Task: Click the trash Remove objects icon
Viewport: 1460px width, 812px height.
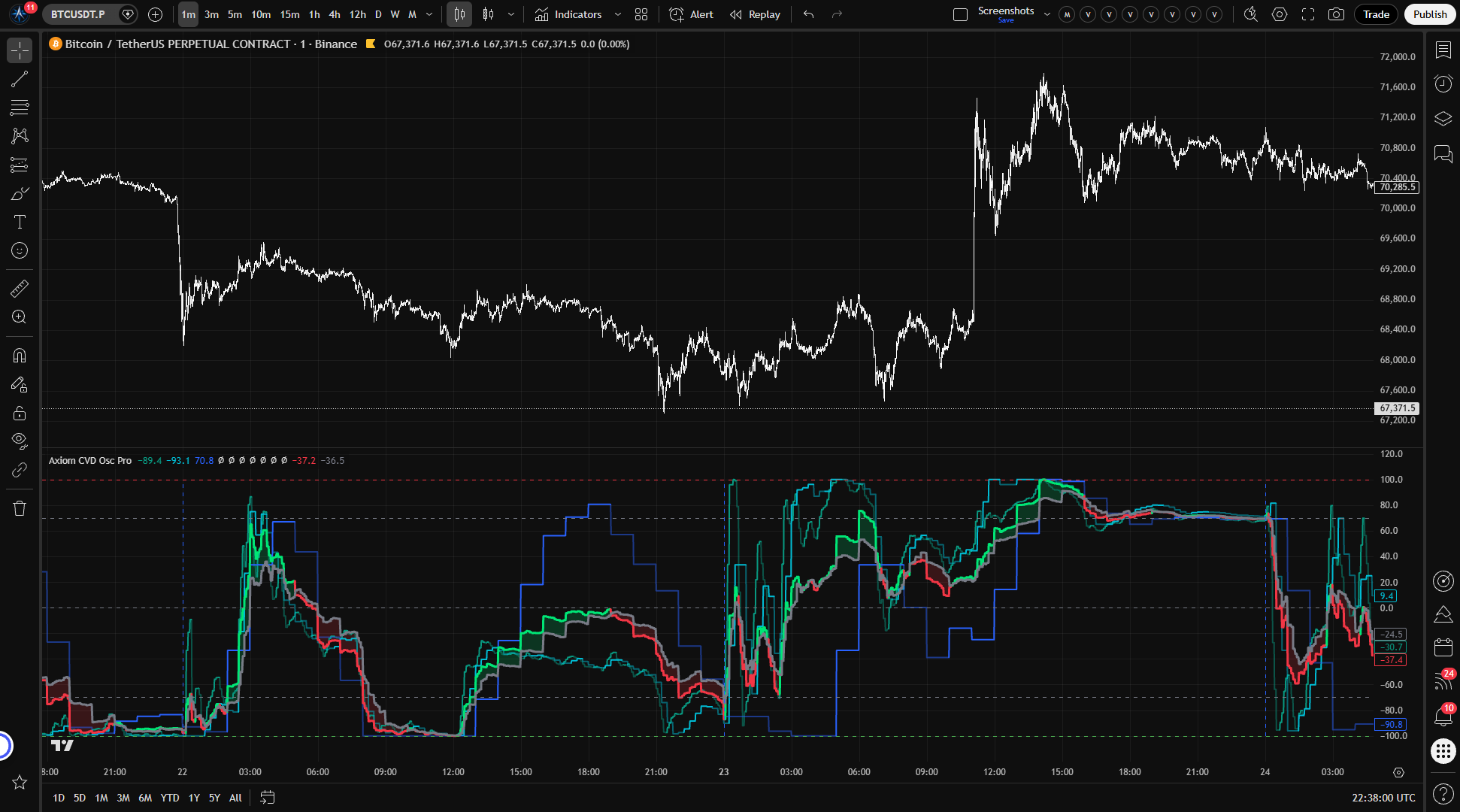Action: click(x=20, y=508)
